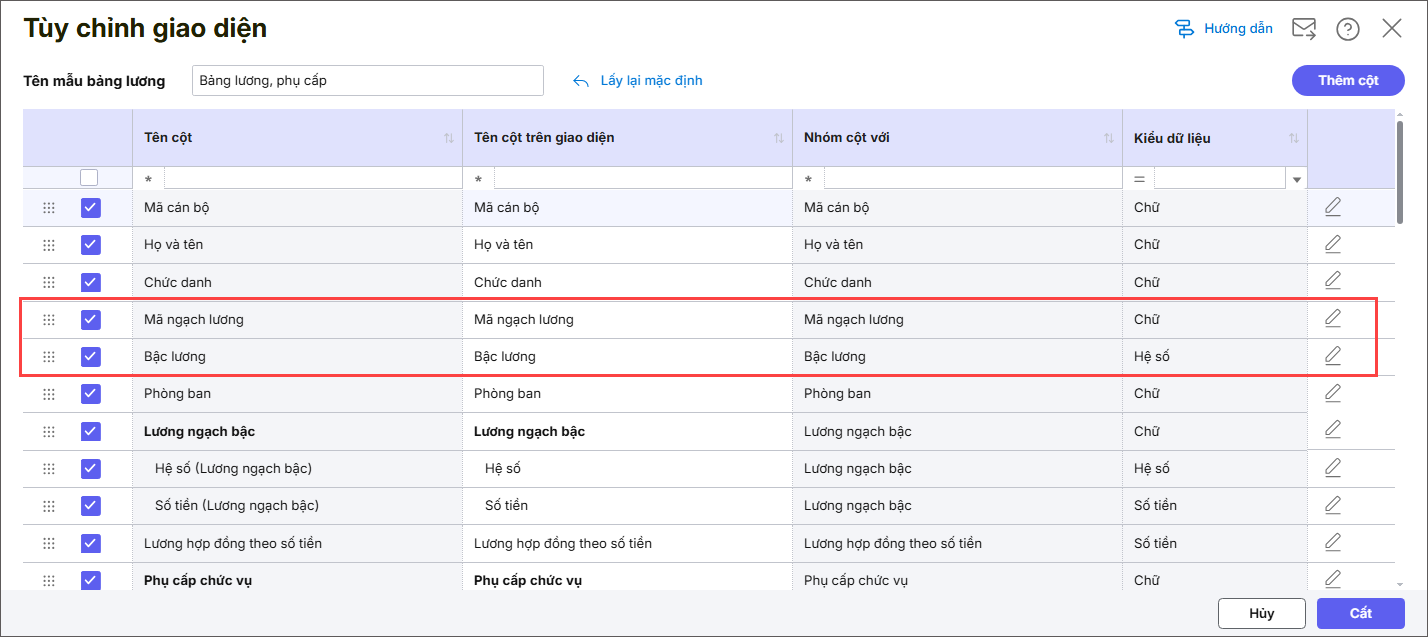Focus the Tên mẫu bảng lương field
Image resolution: width=1428 pixels, height=637 pixels.
pyautogui.click(x=367, y=80)
